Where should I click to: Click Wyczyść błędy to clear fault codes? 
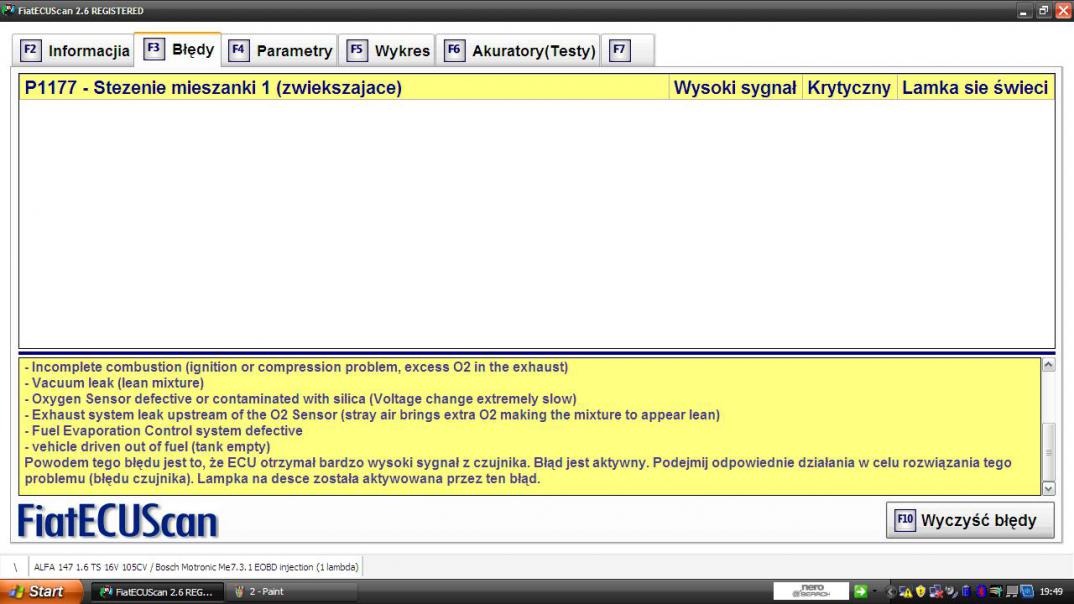tap(970, 520)
